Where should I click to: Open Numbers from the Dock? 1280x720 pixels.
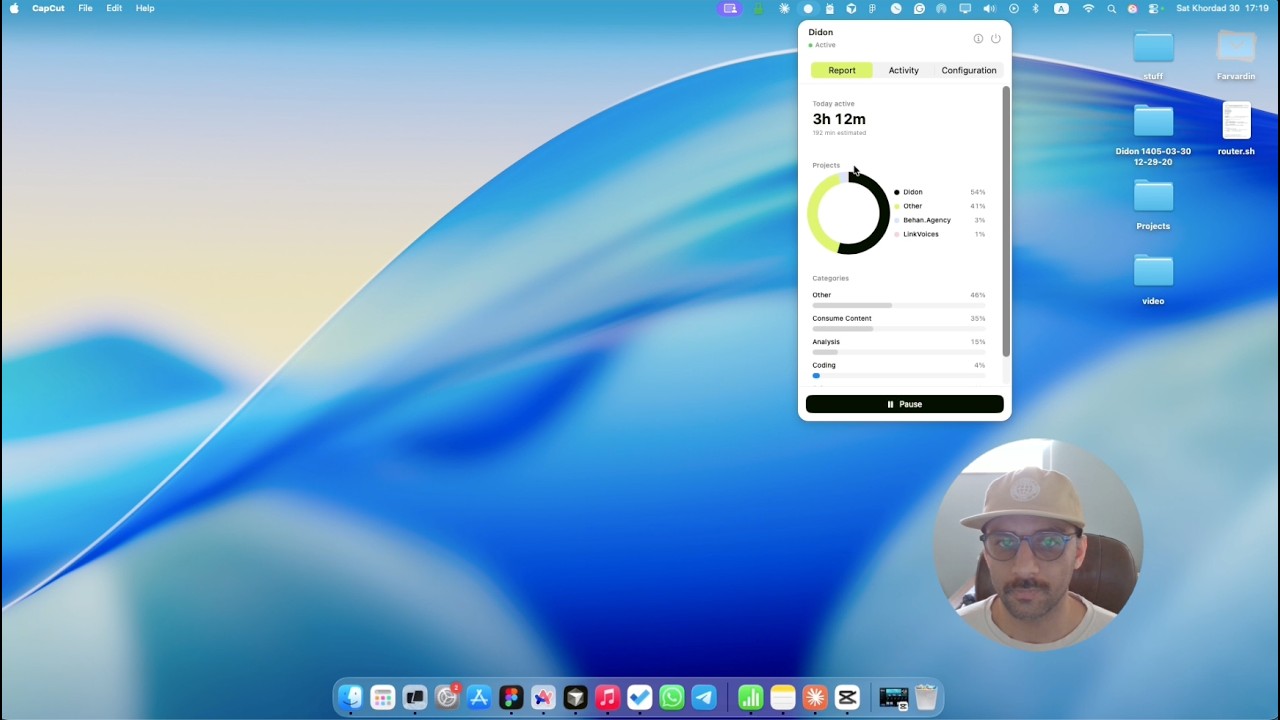pos(750,697)
